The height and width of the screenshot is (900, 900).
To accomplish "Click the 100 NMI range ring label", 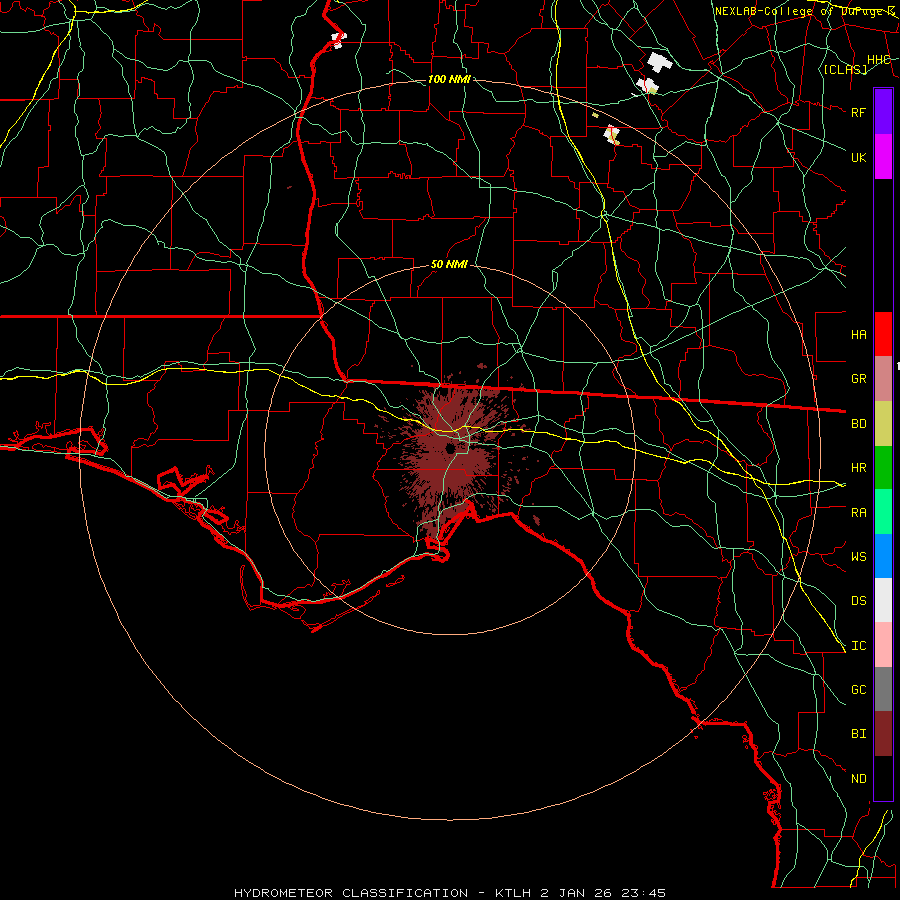I will point(449,79).
